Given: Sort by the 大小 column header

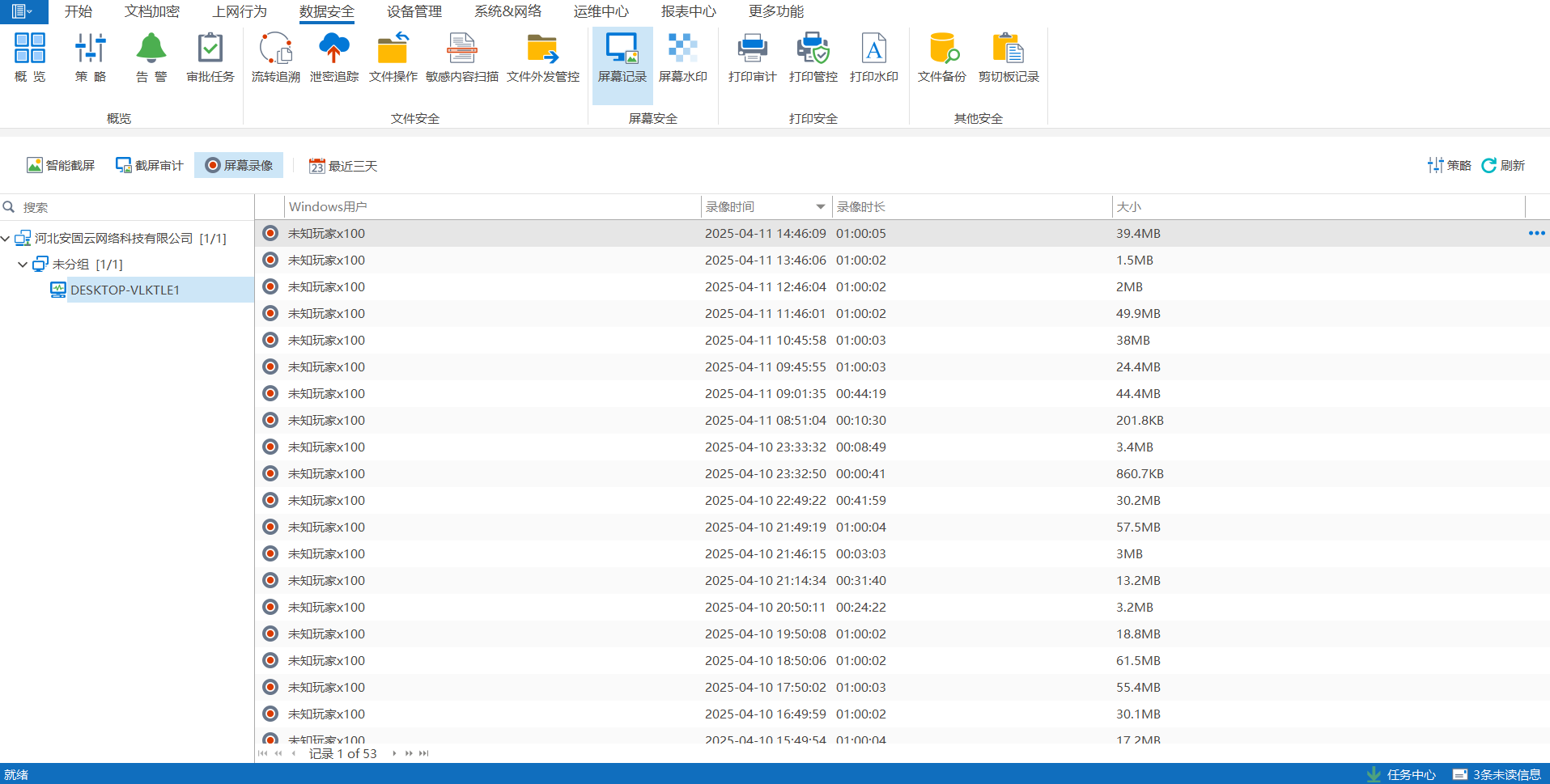Looking at the screenshot, I should pos(1319,207).
